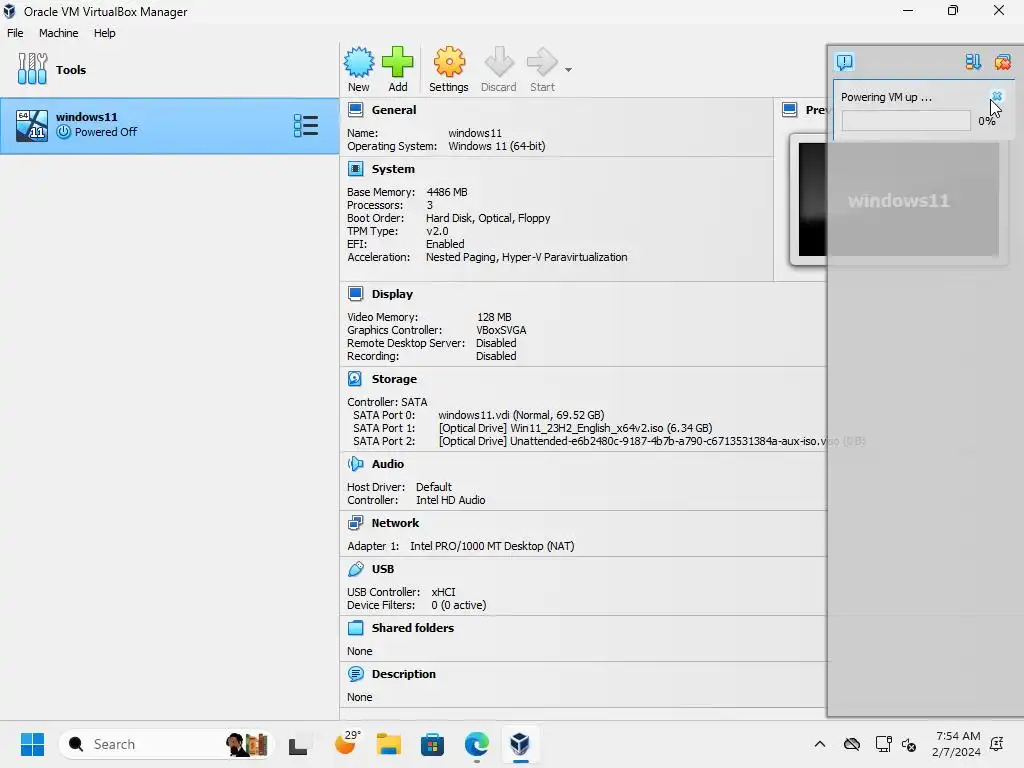
Task: Click the keep finished progresses icon
Action: tap(973, 62)
